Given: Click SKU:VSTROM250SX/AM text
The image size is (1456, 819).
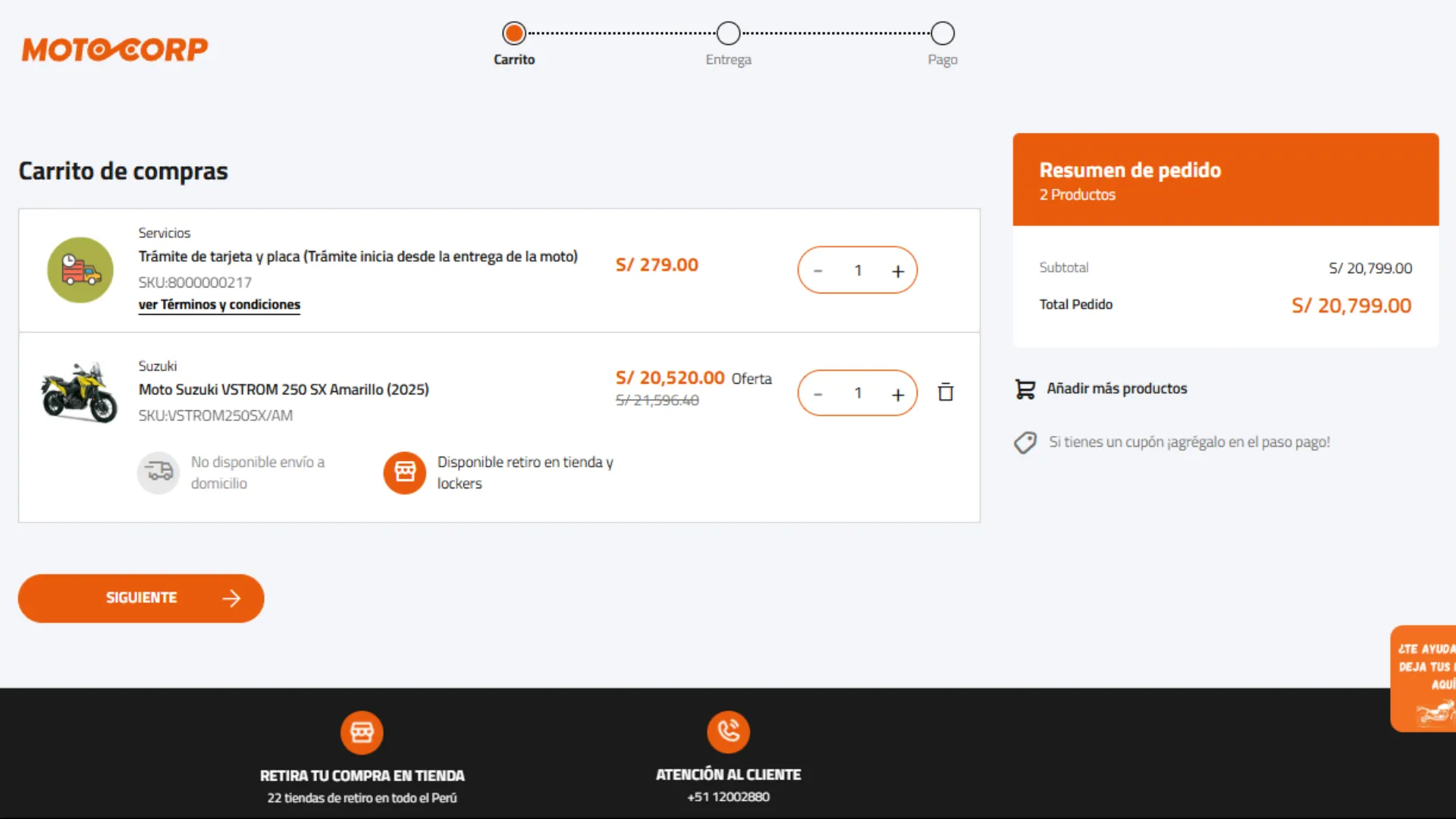Looking at the screenshot, I should pos(215,416).
